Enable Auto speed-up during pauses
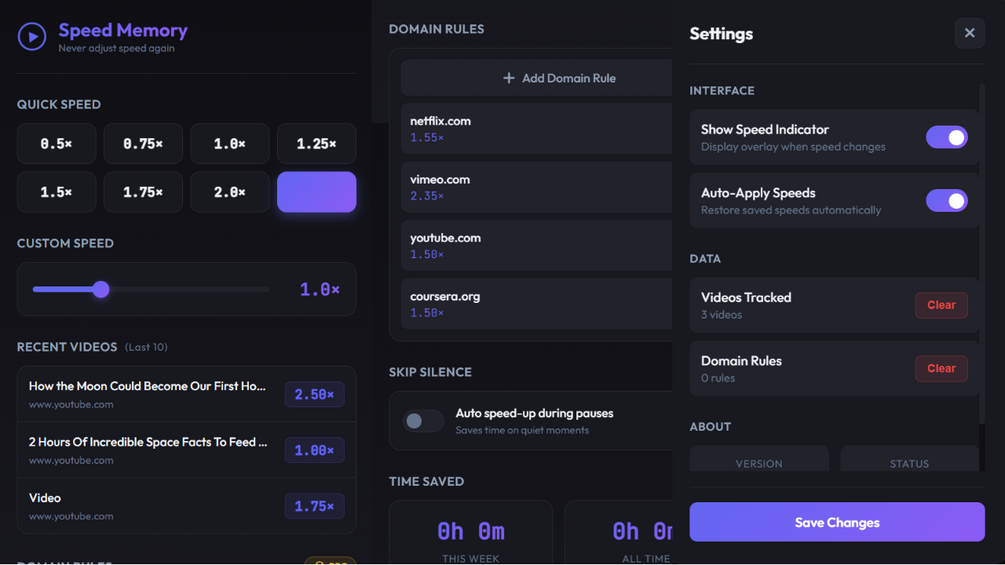 click(x=423, y=421)
